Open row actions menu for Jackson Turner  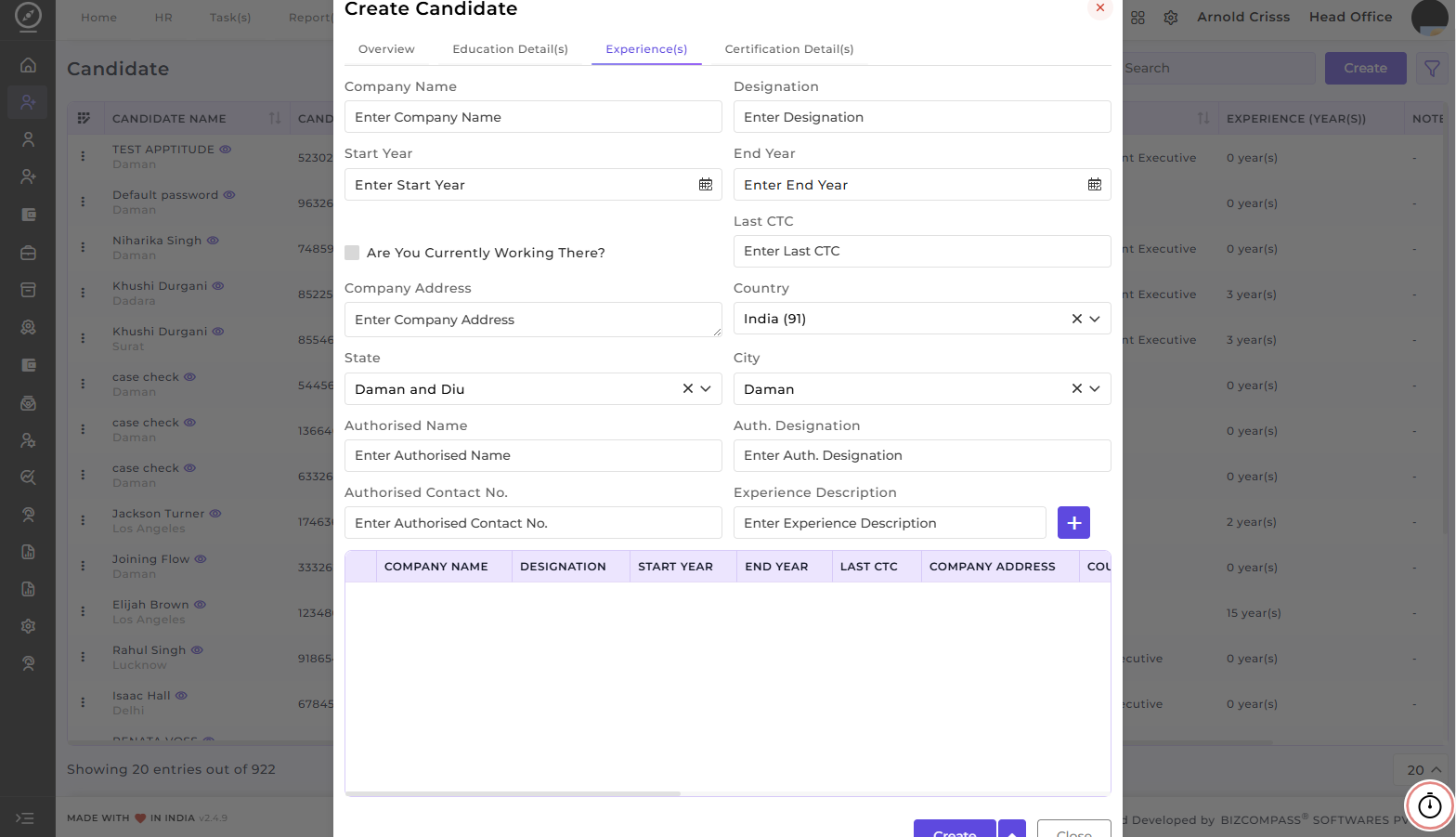pos(83,520)
